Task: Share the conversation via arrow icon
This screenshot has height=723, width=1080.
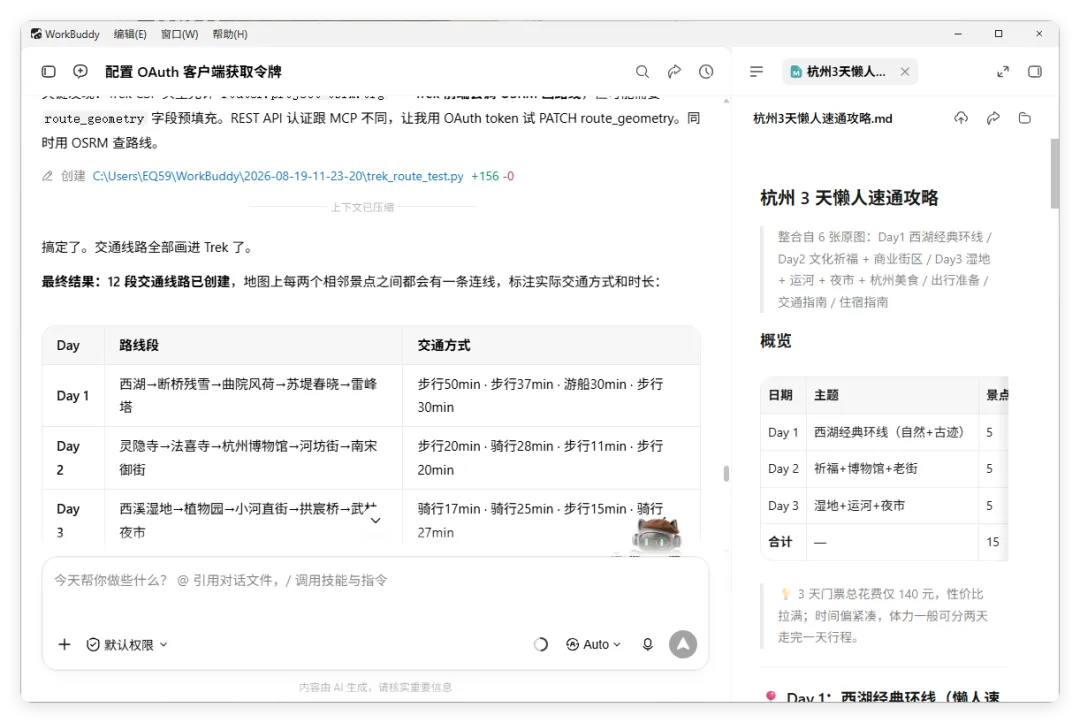Action: point(674,71)
